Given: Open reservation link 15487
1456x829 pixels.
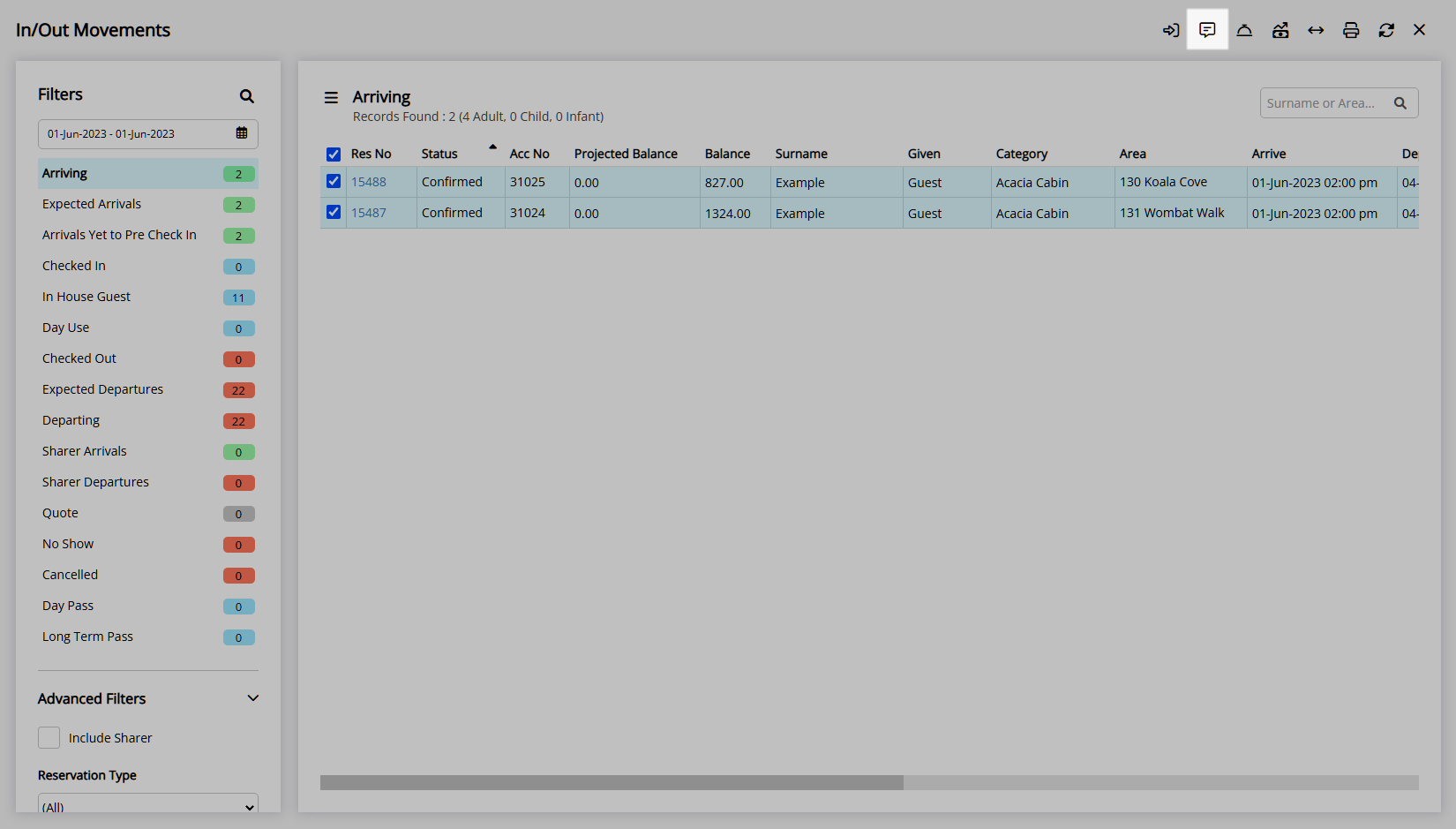Looking at the screenshot, I should pyautogui.click(x=369, y=213).
